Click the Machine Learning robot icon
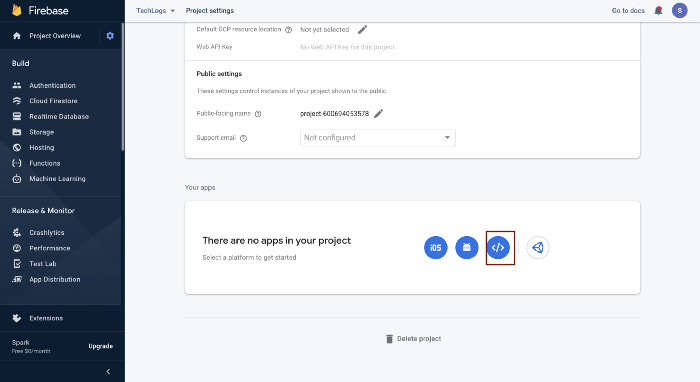The image size is (700, 382). [x=17, y=179]
